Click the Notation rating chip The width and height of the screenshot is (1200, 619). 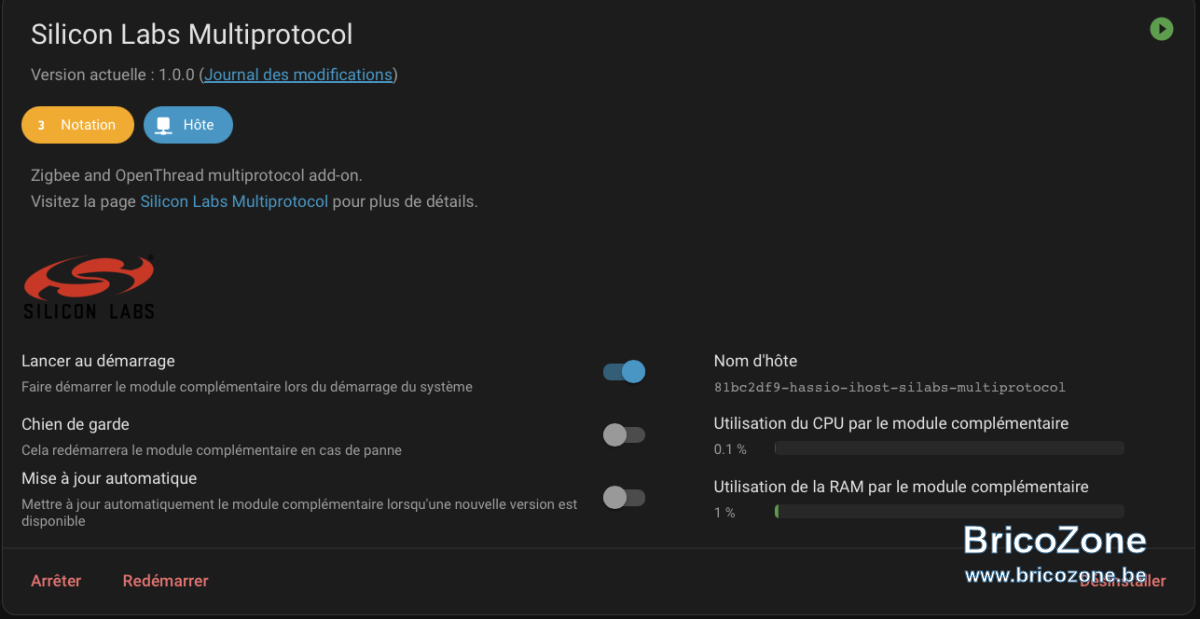(x=77, y=125)
